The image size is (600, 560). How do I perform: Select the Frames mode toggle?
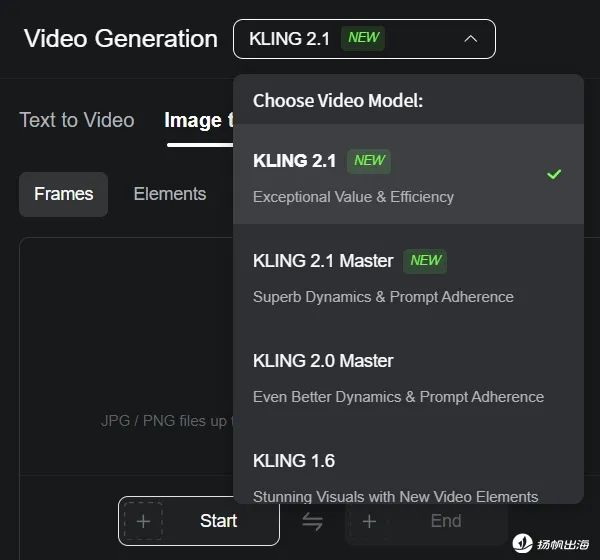click(x=63, y=194)
